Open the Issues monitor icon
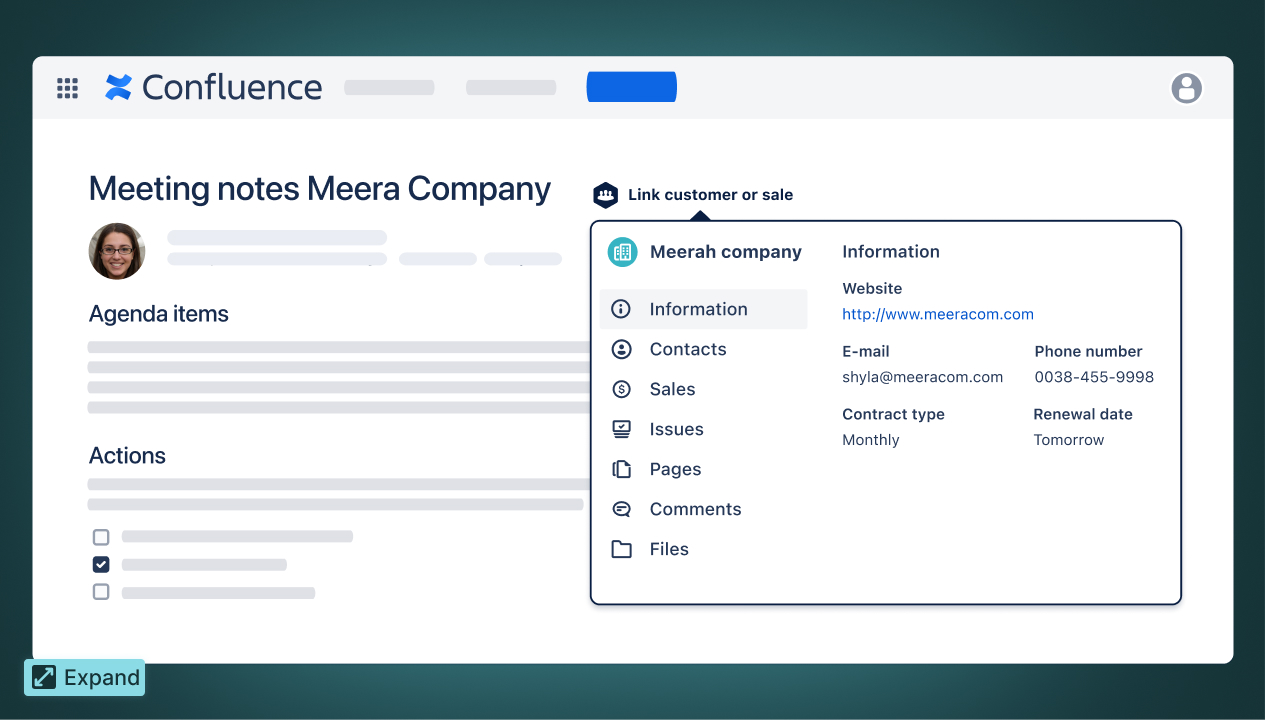The height and width of the screenshot is (720, 1265). (x=621, y=429)
